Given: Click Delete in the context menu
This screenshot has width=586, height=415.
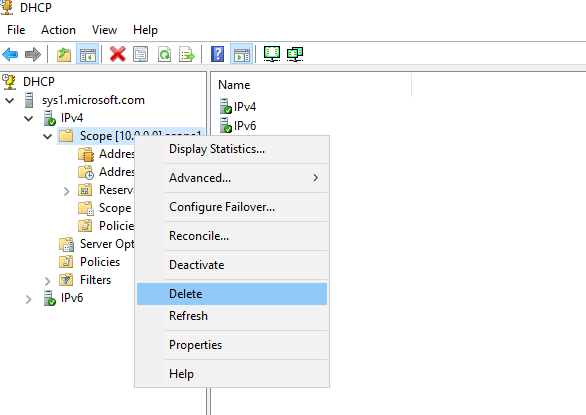Looking at the screenshot, I should [232, 294].
